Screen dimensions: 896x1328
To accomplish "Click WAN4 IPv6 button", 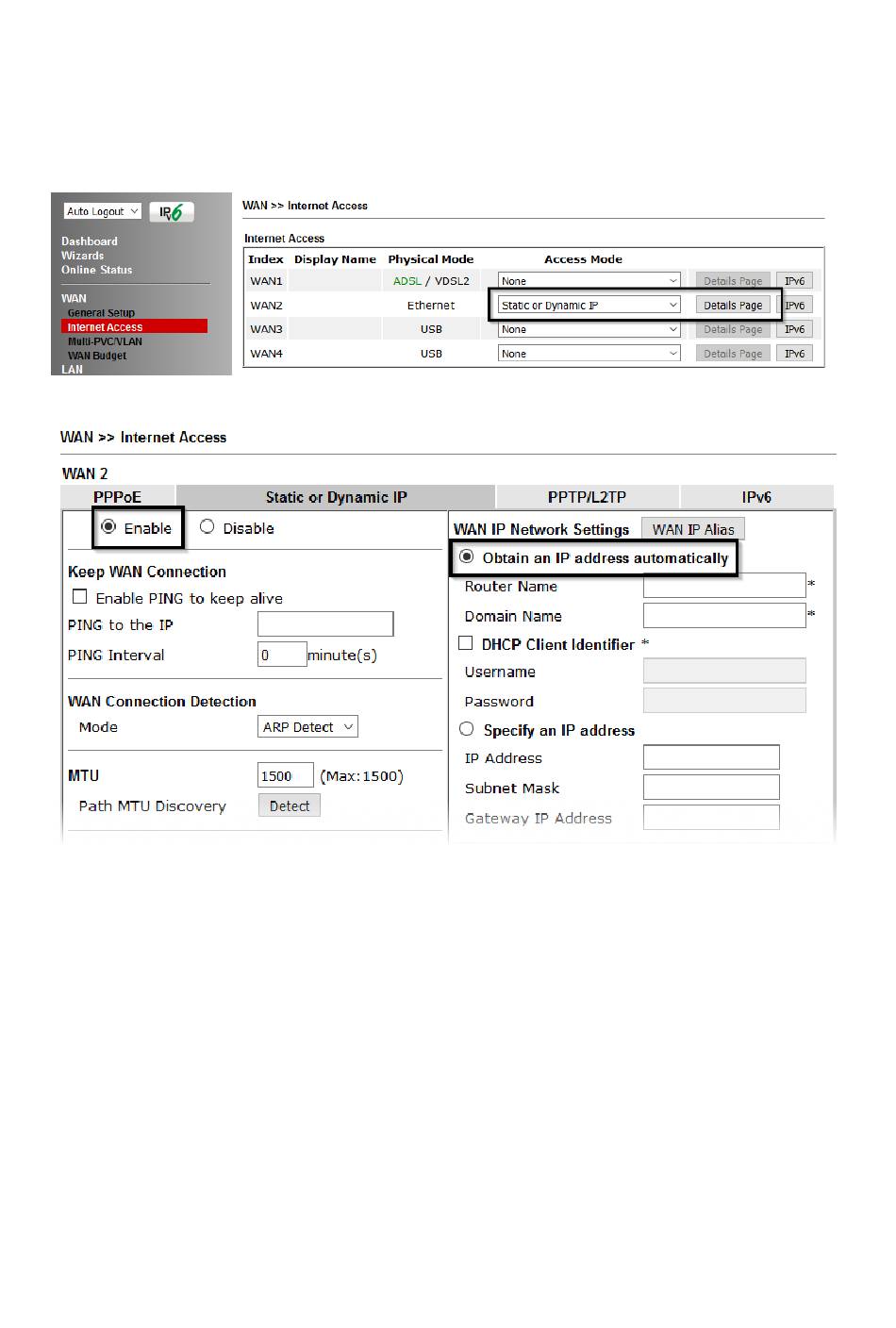I will click(x=795, y=354).
